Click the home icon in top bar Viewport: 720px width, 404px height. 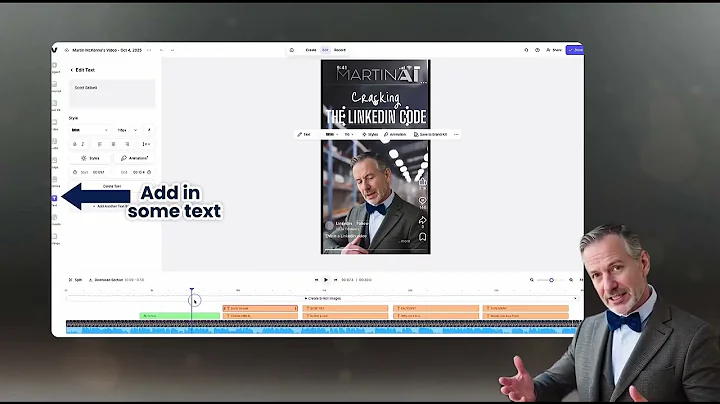pyautogui.click(x=292, y=50)
